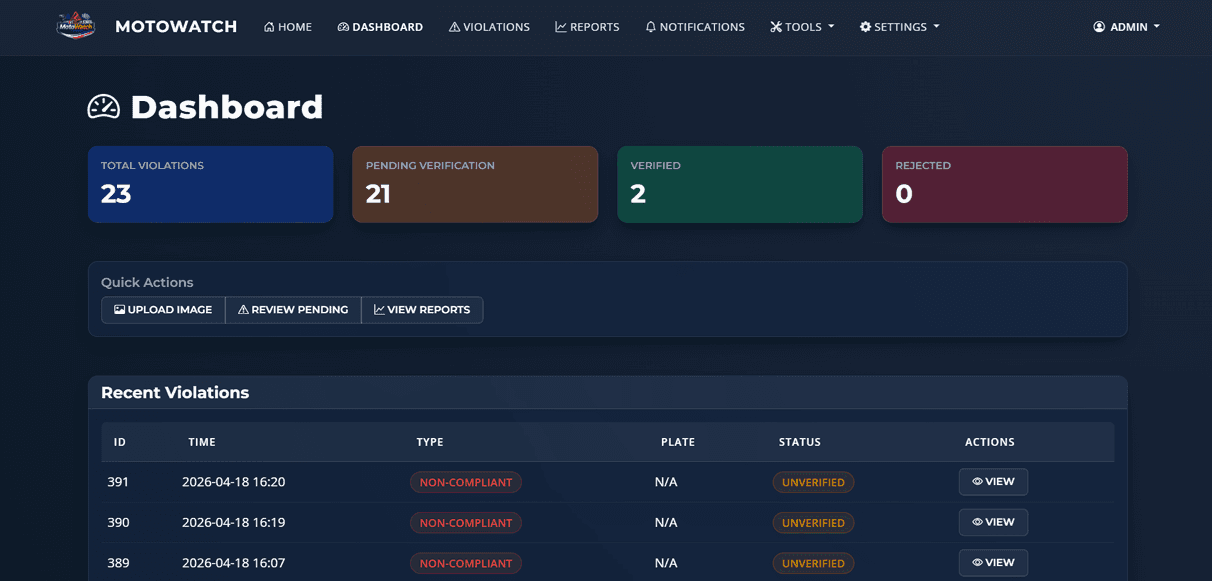
Task: Select the Rejected stat card
Action: click(x=1005, y=185)
